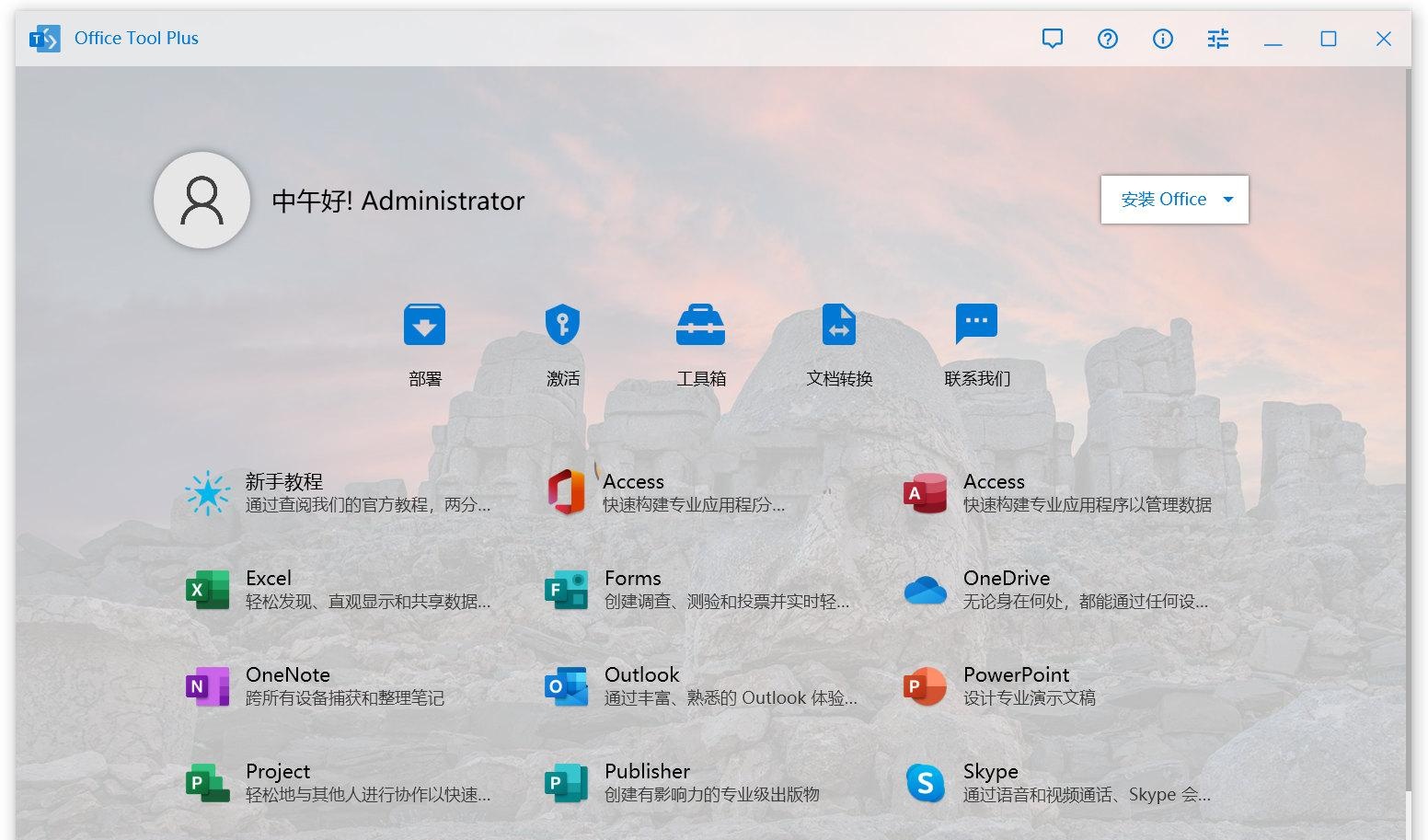Click the PowerPoint orange icon
The height and width of the screenshot is (840, 1428).
coord(926,686)
